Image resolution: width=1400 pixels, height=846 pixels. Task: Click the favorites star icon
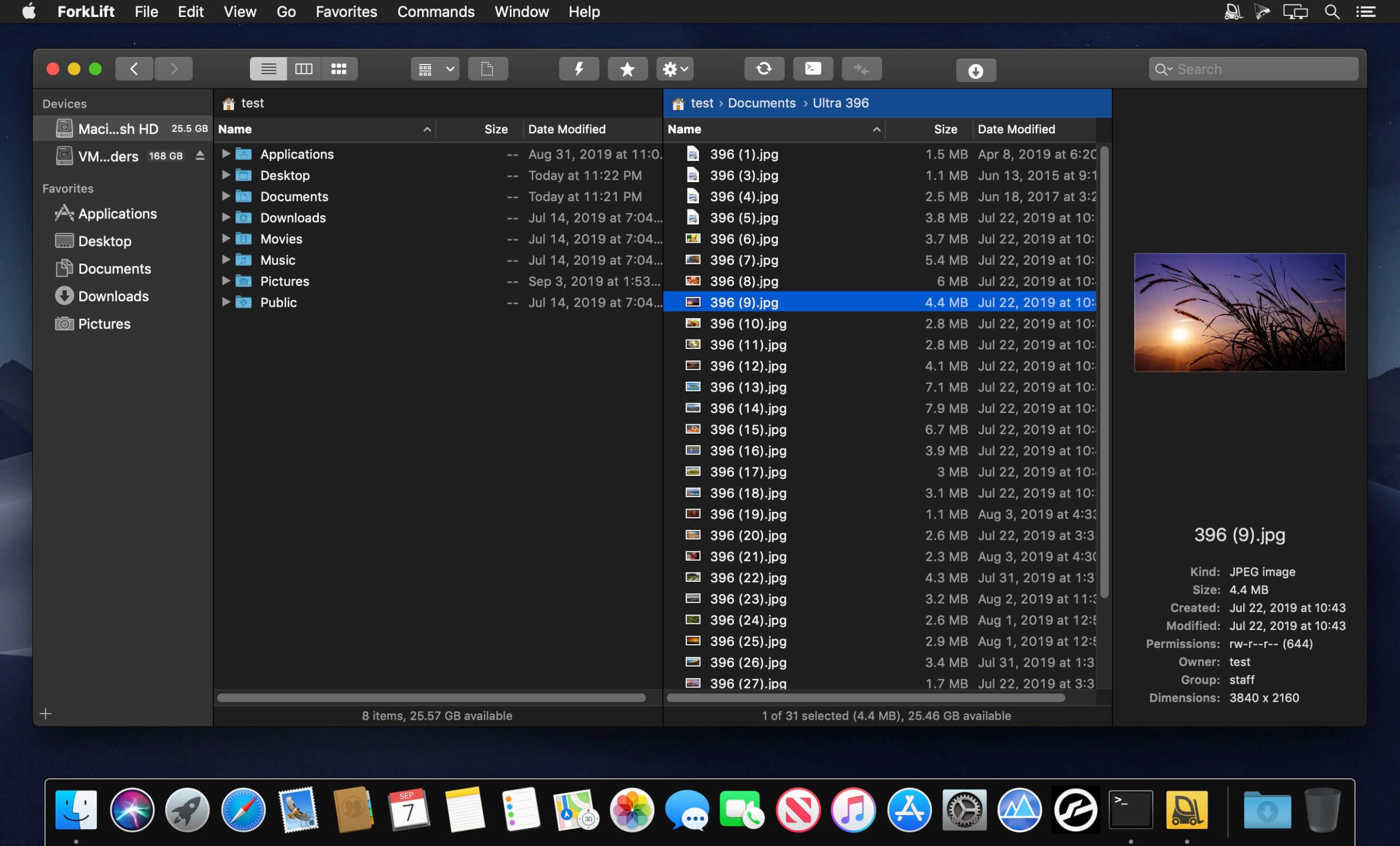pyautogui.click(x=627, y=68)
